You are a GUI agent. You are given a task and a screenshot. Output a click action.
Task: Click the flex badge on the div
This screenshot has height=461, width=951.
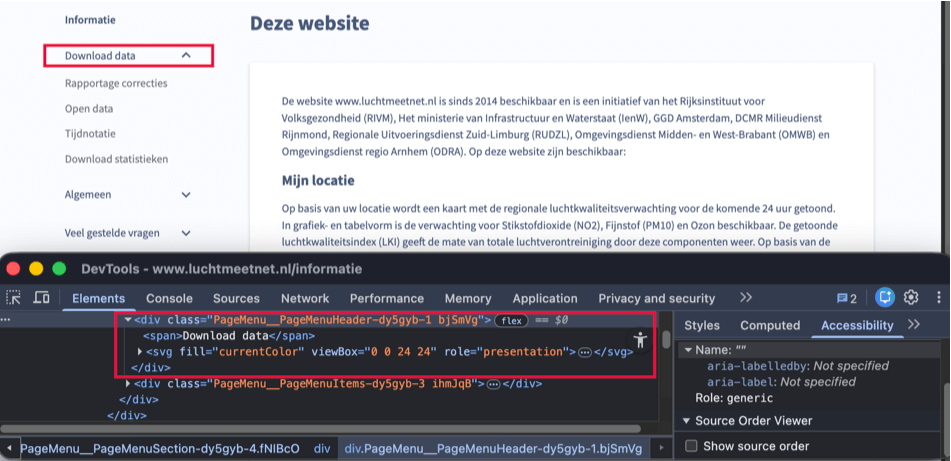(x=511, y=320)
